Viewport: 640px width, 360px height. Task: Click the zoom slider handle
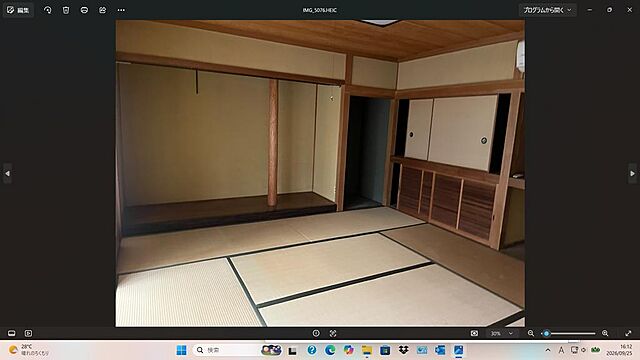547,333
